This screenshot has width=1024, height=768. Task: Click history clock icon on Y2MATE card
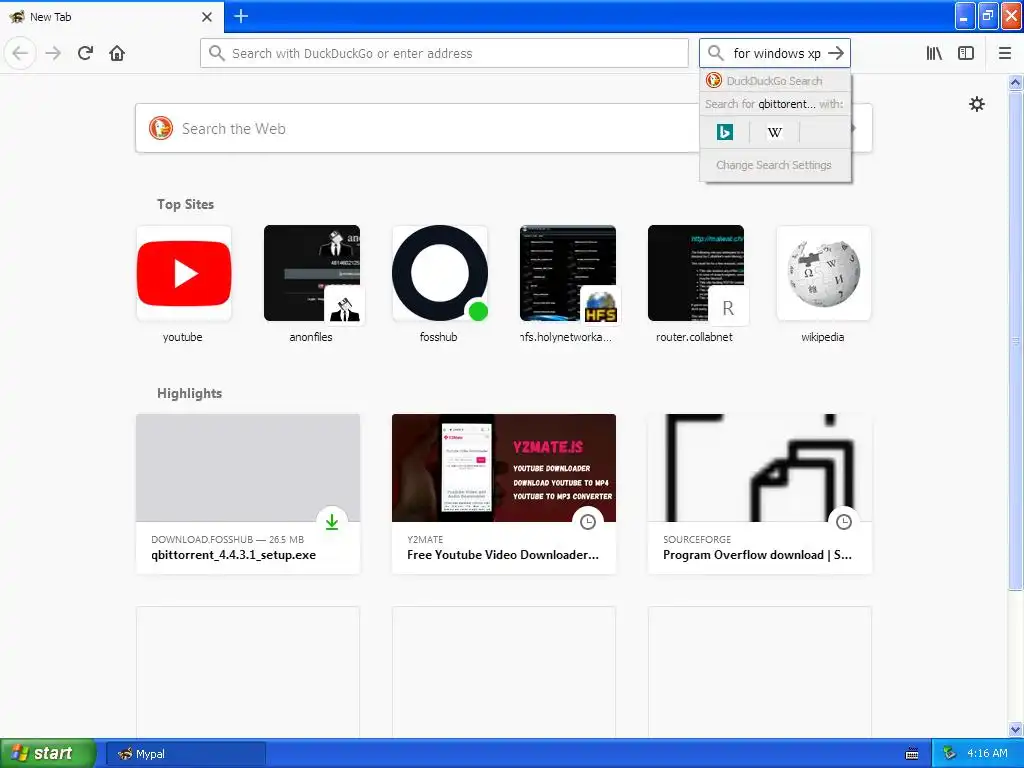coord(588,521)
